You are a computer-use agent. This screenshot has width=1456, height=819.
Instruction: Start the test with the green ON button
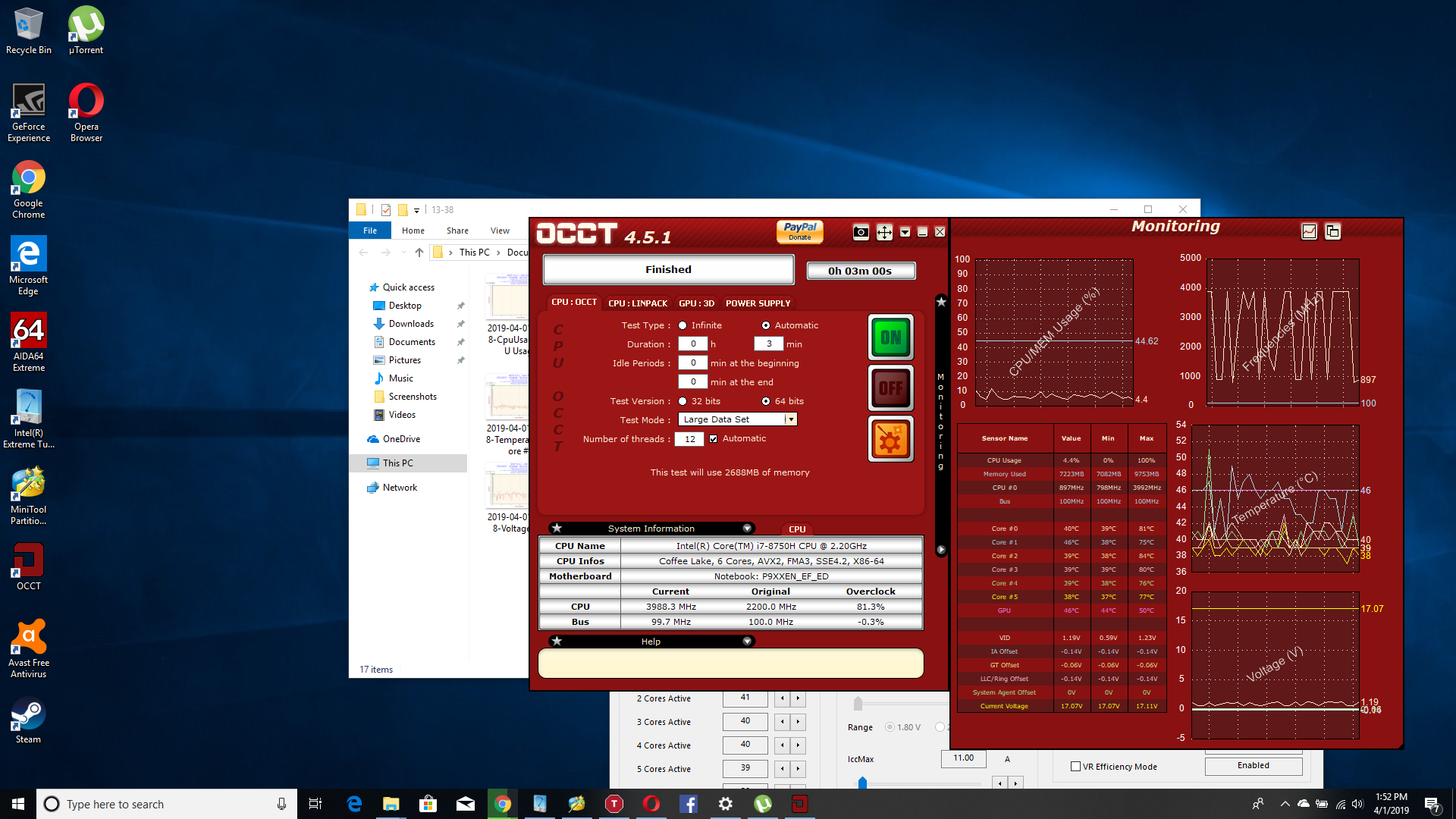(890, 337)
